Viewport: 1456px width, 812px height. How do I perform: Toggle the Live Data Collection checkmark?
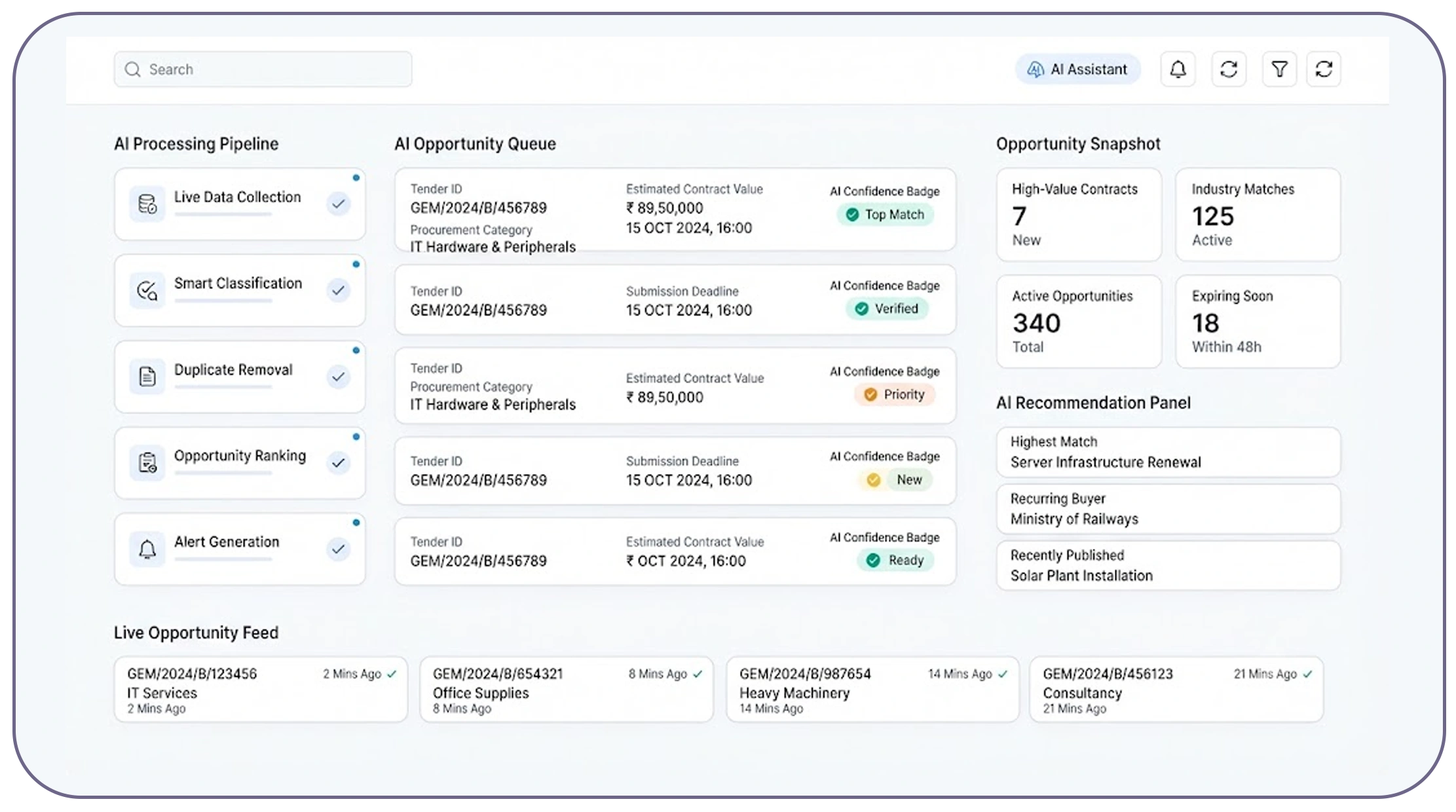(338, 204)
